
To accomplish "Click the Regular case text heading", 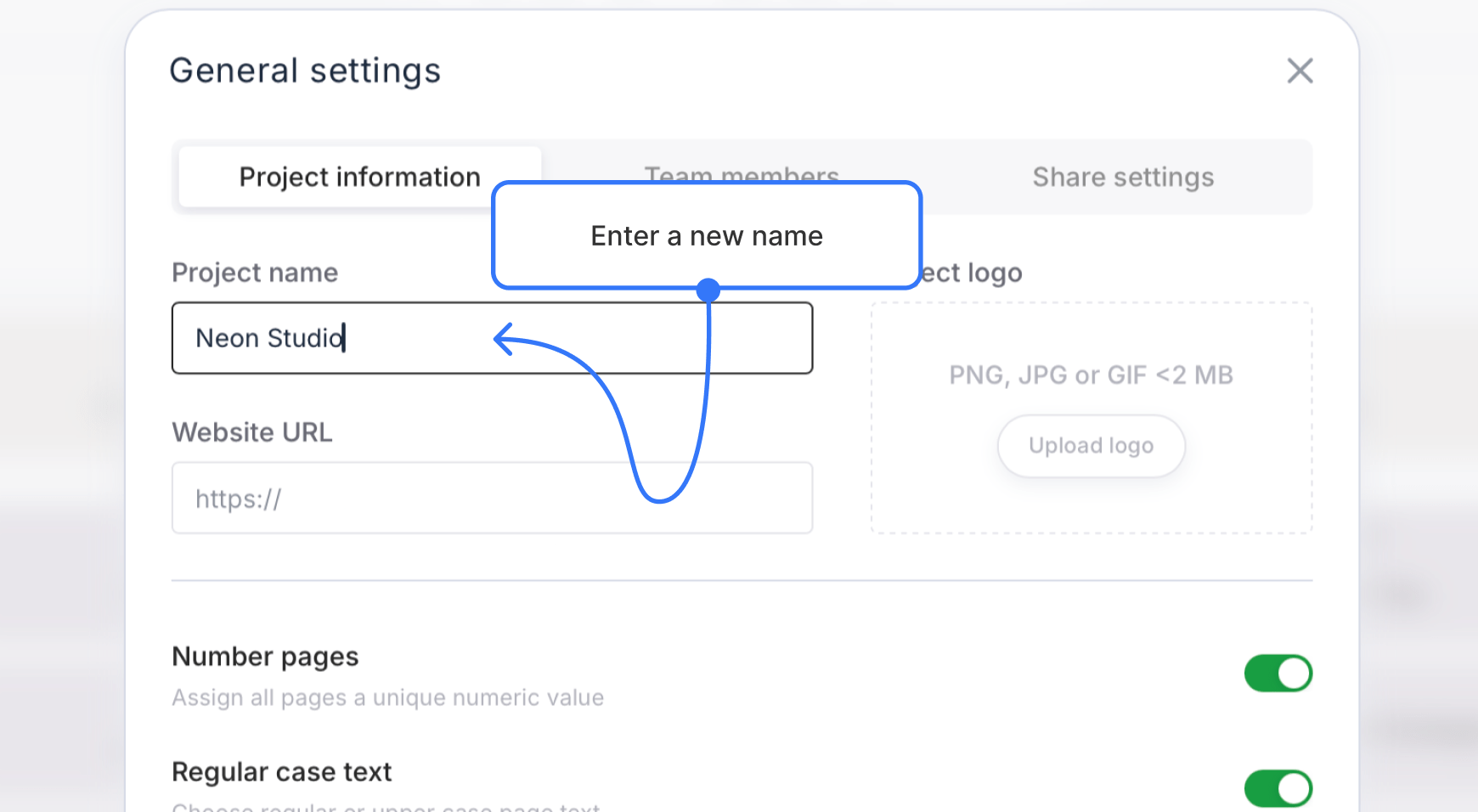I will pos(282,771).
